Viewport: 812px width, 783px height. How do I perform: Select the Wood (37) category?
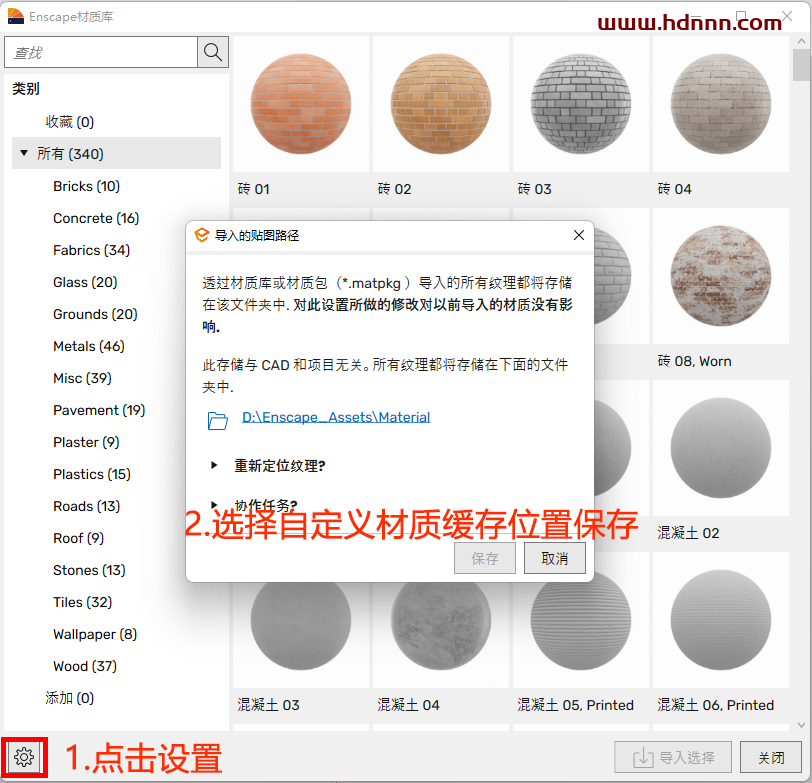point(85,666)
